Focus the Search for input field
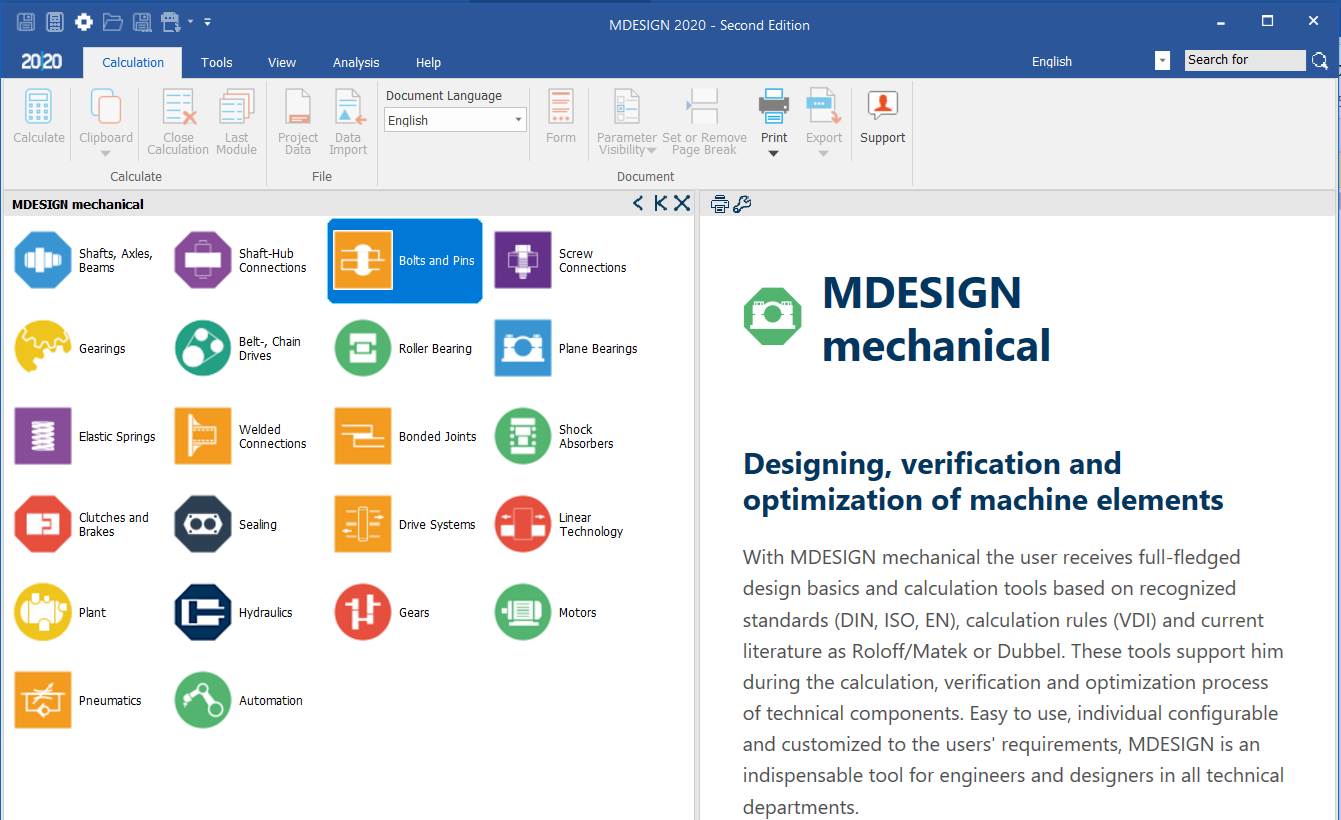This screenshot has width=1341, height=820. [x=1245, y=60]
